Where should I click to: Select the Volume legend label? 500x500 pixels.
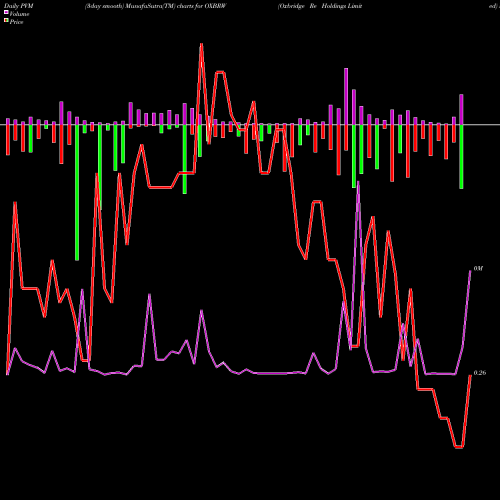pos(19,14)
